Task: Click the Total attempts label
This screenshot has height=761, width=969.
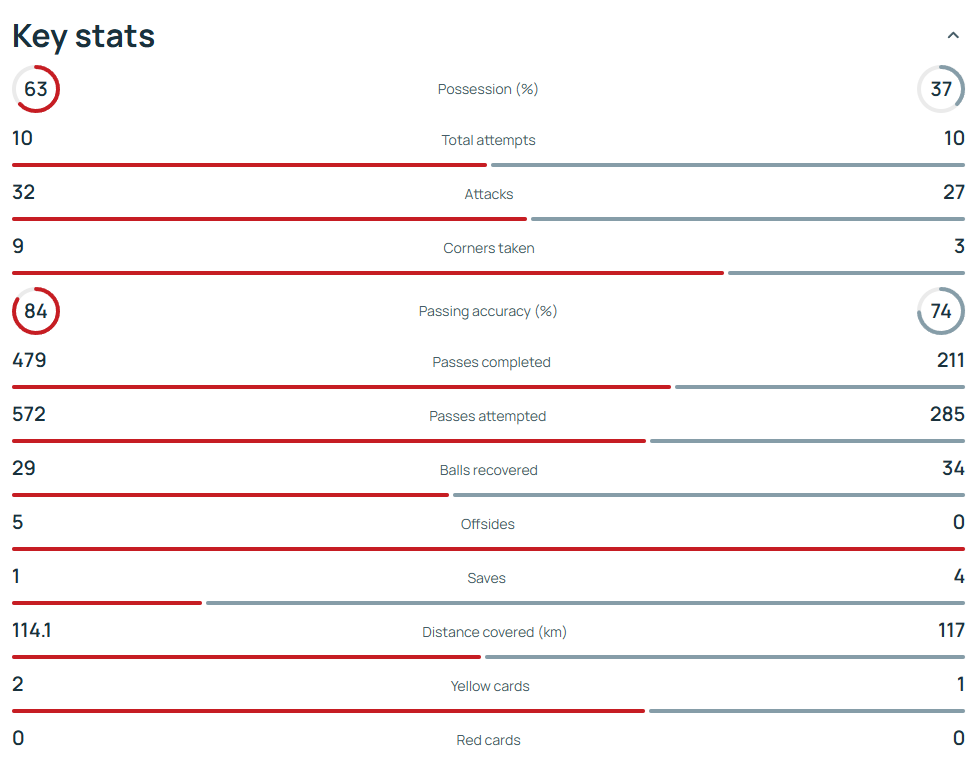Action: point(488,140)
